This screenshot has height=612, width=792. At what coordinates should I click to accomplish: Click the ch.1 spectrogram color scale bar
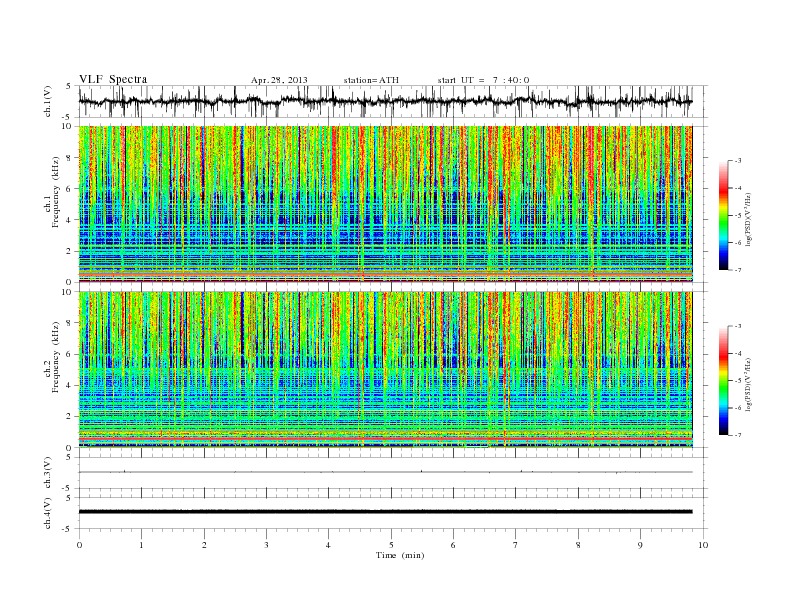pos(724,215)
